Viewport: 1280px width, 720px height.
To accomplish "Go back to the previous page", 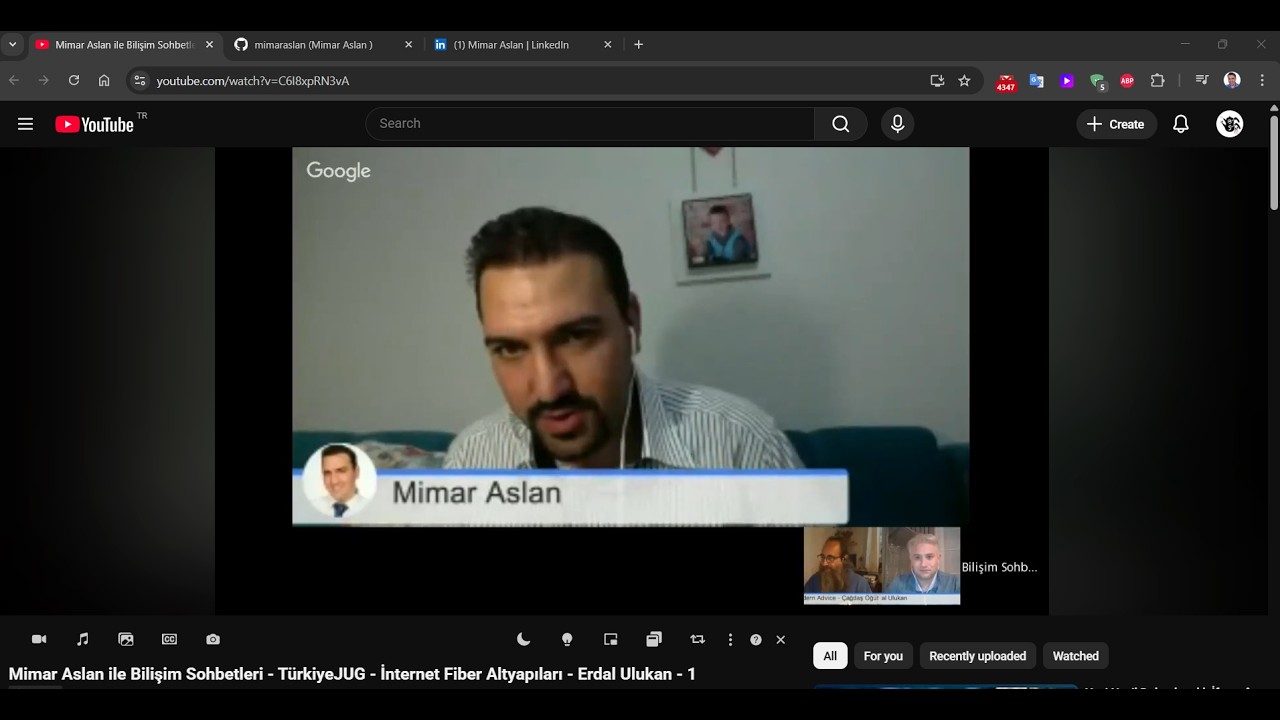I will (x=14, y=80).
